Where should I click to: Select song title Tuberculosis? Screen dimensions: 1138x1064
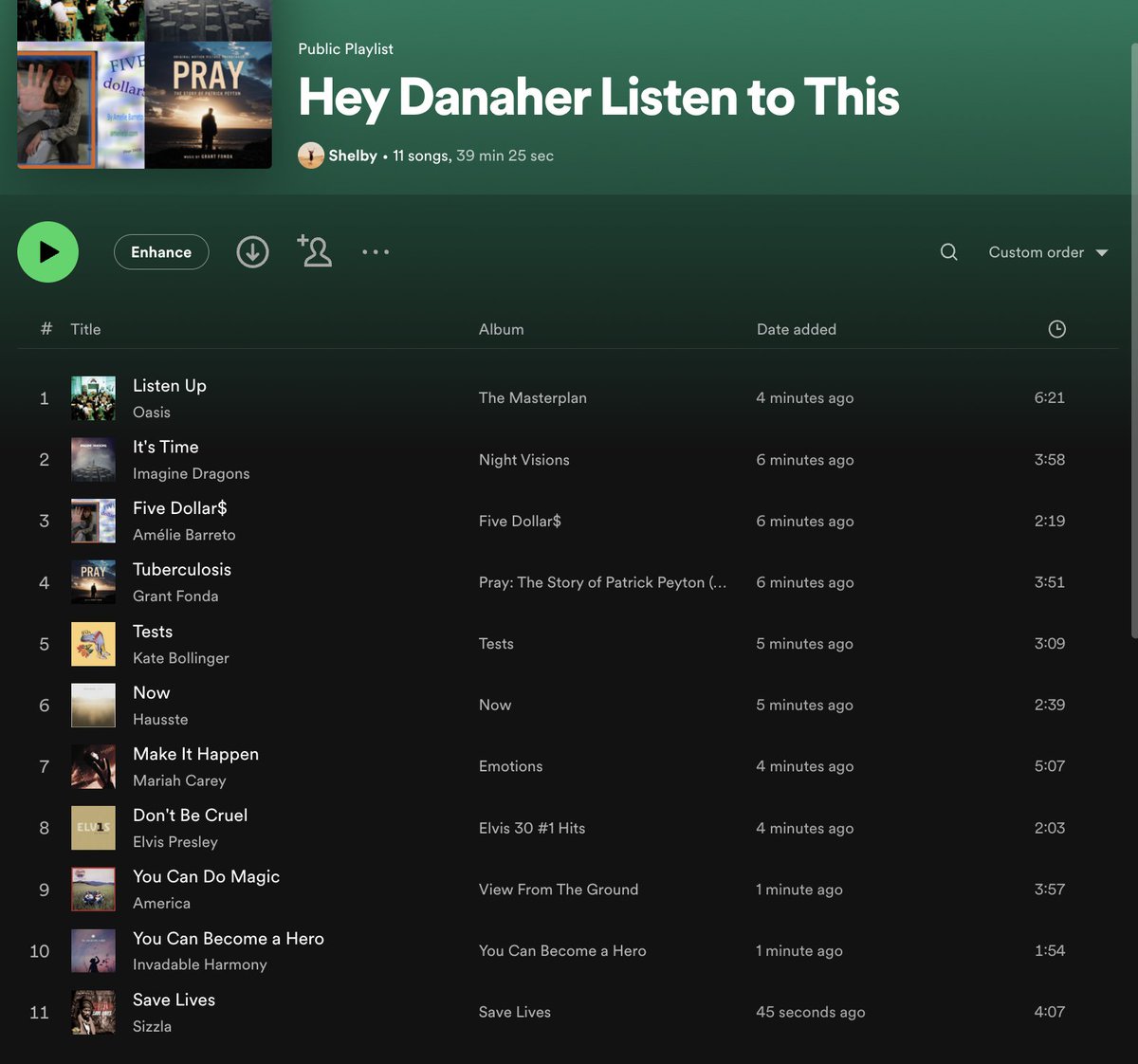click(x=182, y=570)
